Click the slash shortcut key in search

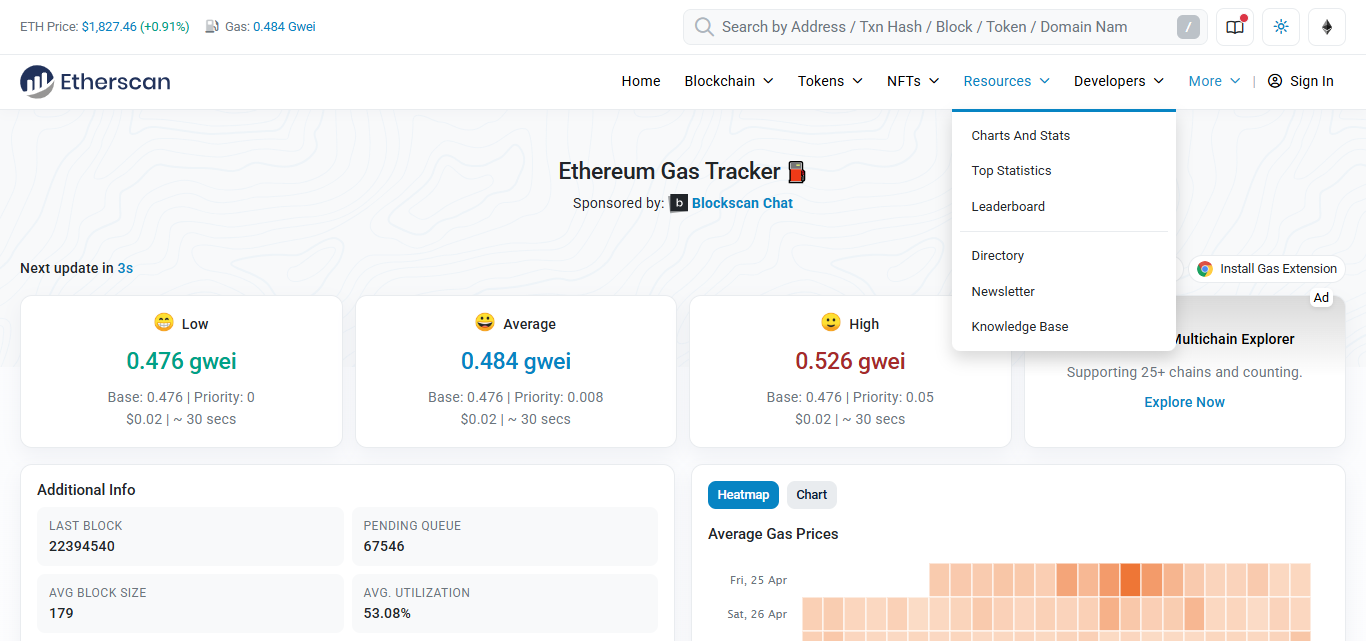1188,27
